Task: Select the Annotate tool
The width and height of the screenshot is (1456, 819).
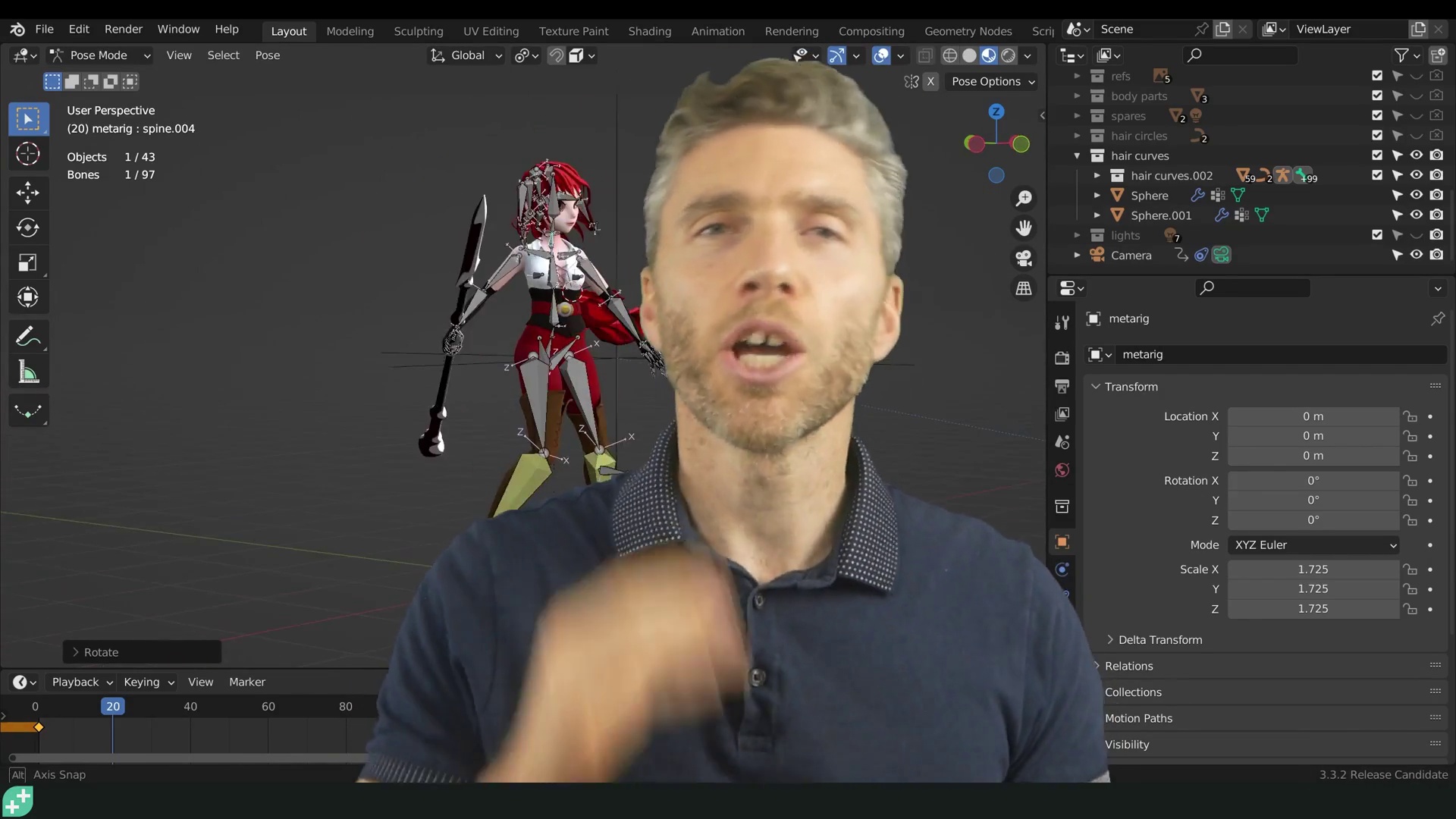Action: (28, 336)
